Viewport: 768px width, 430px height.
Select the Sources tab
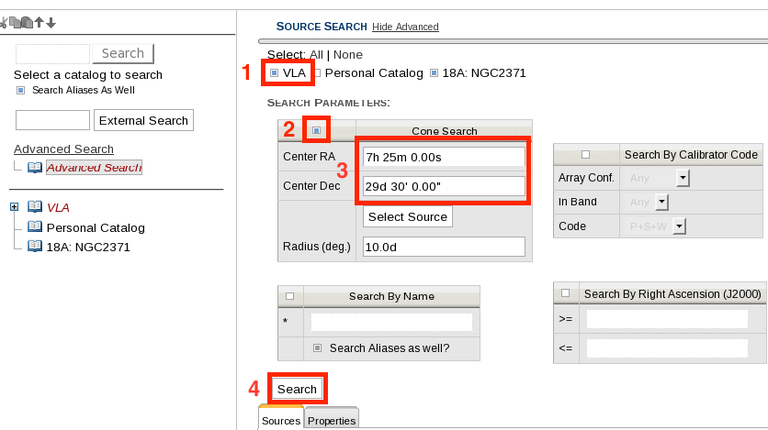click(281, 421)
